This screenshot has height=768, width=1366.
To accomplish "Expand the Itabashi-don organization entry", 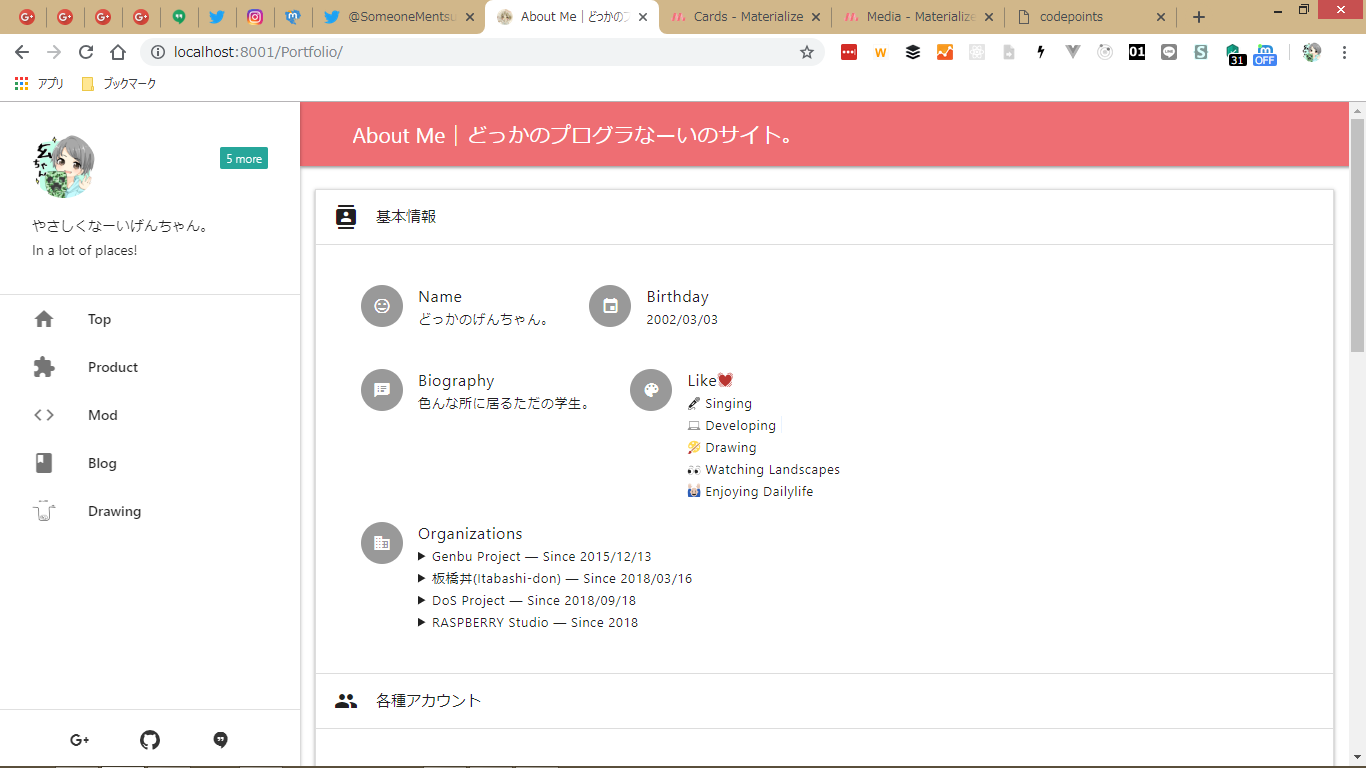I will click(423, 579).
